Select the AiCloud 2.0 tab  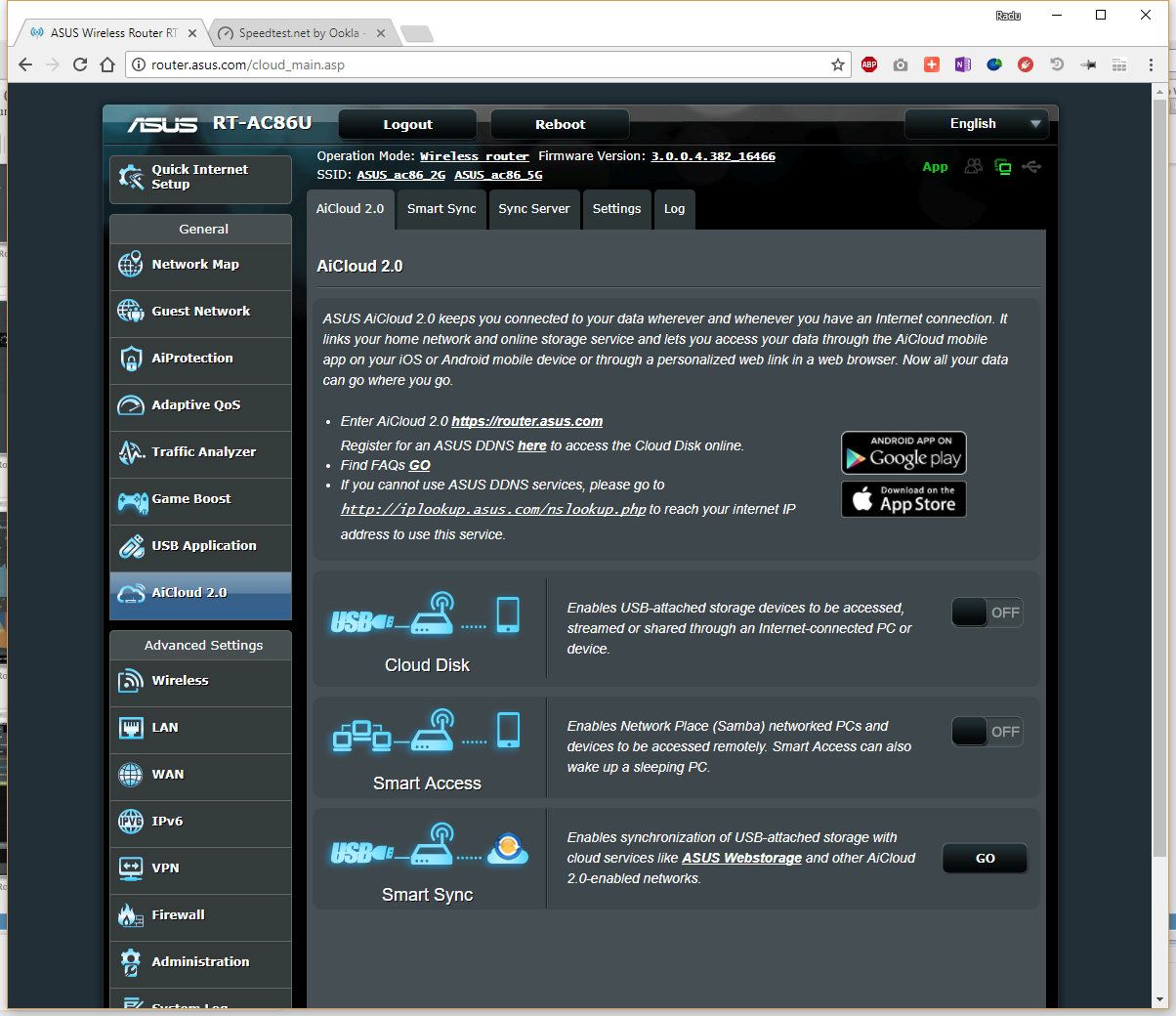click(350, 209)
